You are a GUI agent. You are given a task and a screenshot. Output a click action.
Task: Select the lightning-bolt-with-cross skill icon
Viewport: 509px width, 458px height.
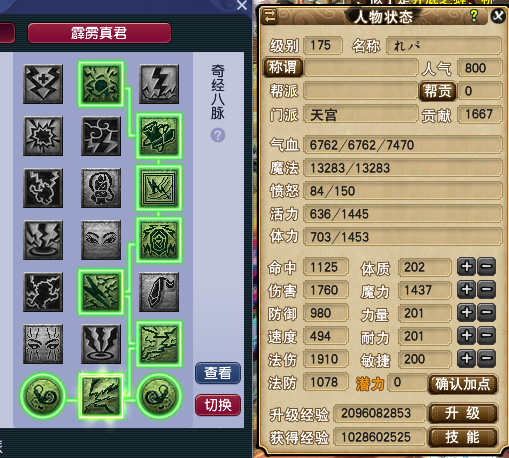(43, 84)
